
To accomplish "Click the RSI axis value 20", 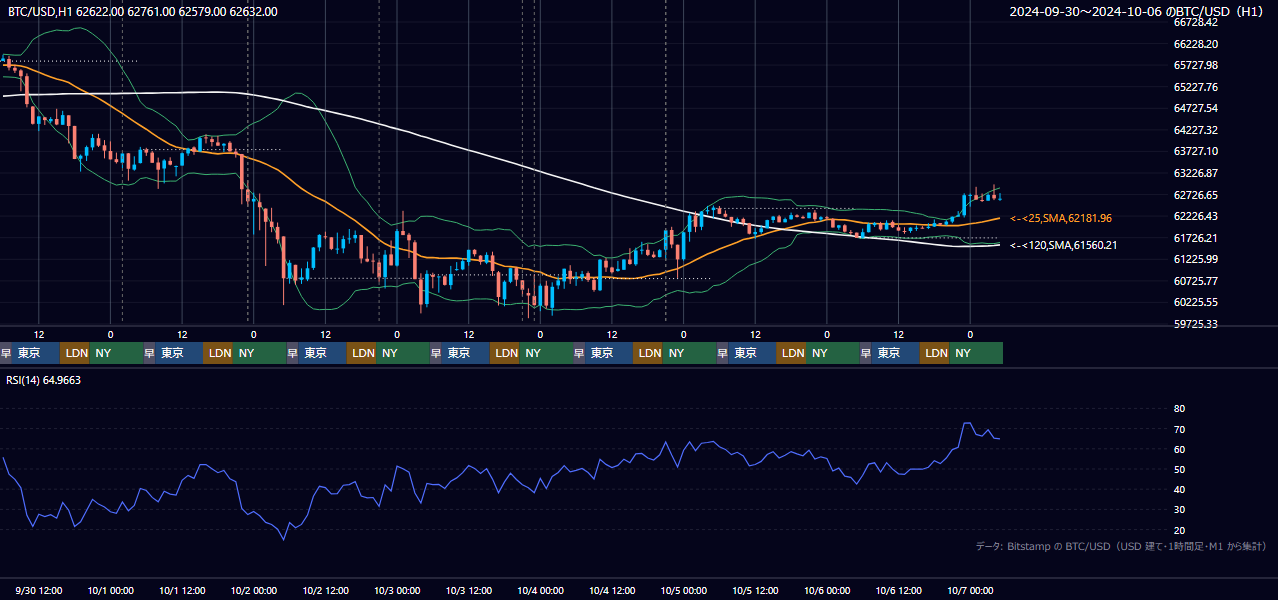I will (x=1179, y=530).
